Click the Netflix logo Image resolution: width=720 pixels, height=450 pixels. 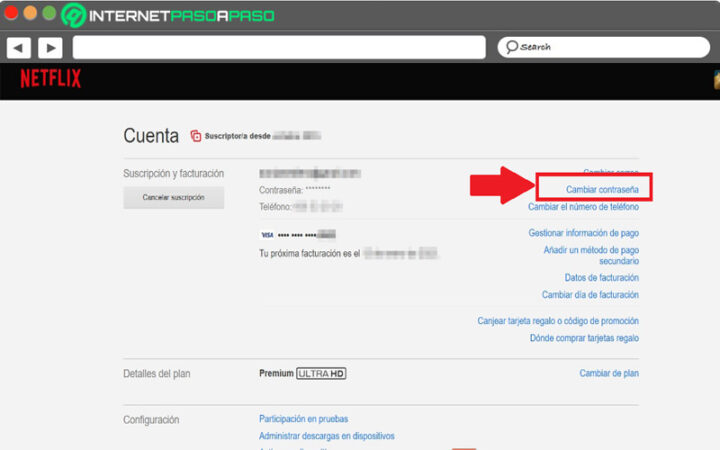51,78
